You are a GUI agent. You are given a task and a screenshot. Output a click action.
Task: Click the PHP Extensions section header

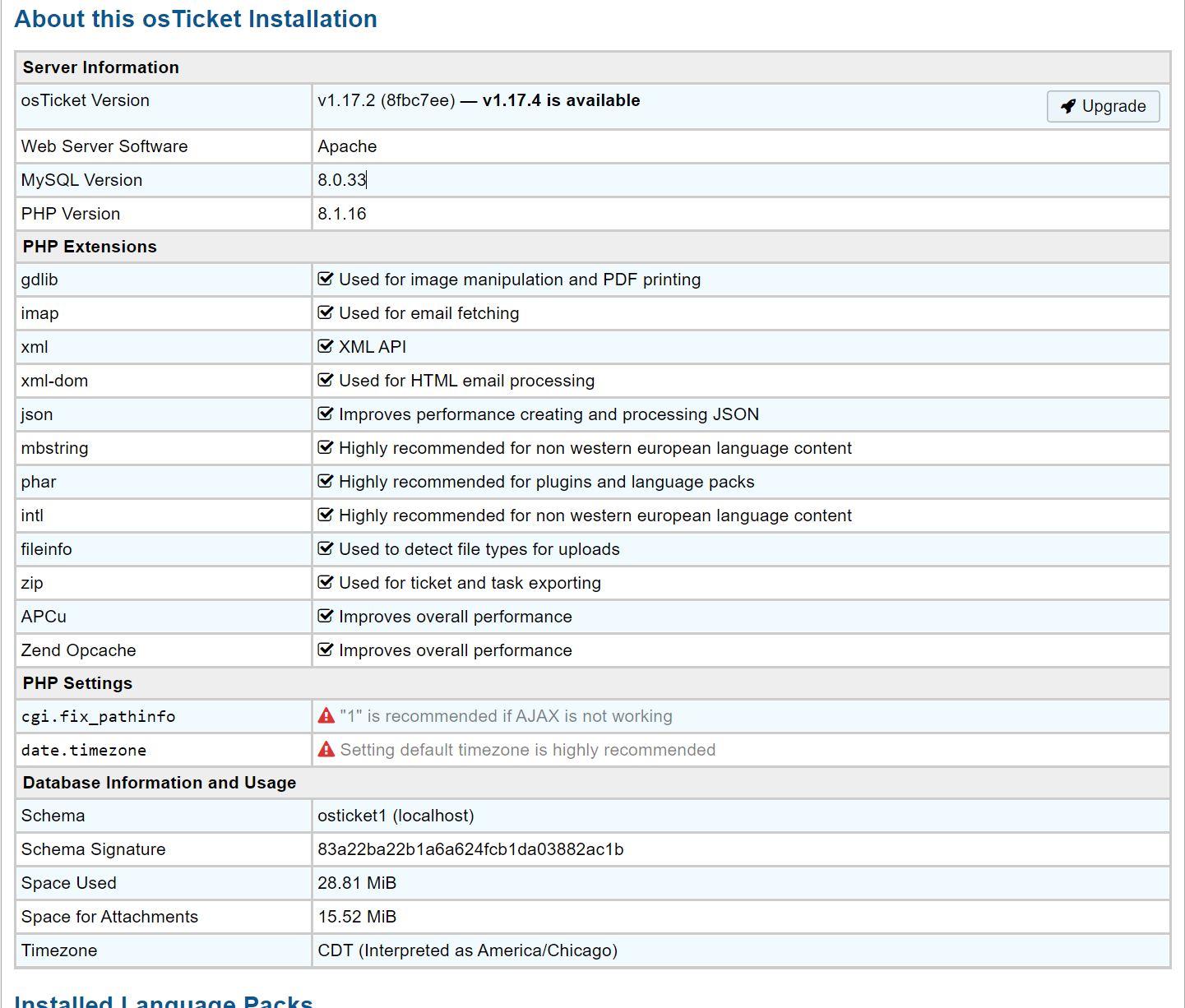click(90, 247)
